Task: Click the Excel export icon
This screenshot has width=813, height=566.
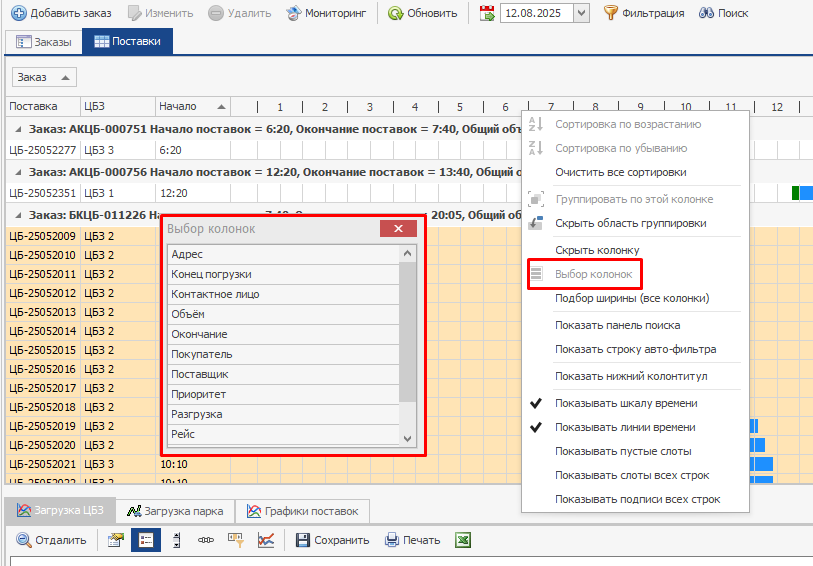Action: 464,540
